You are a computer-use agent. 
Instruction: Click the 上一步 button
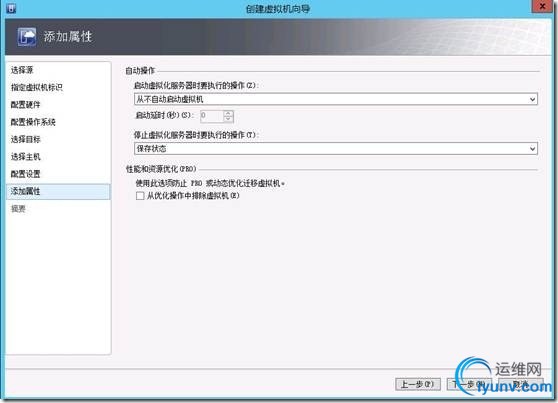pos(418,384)
